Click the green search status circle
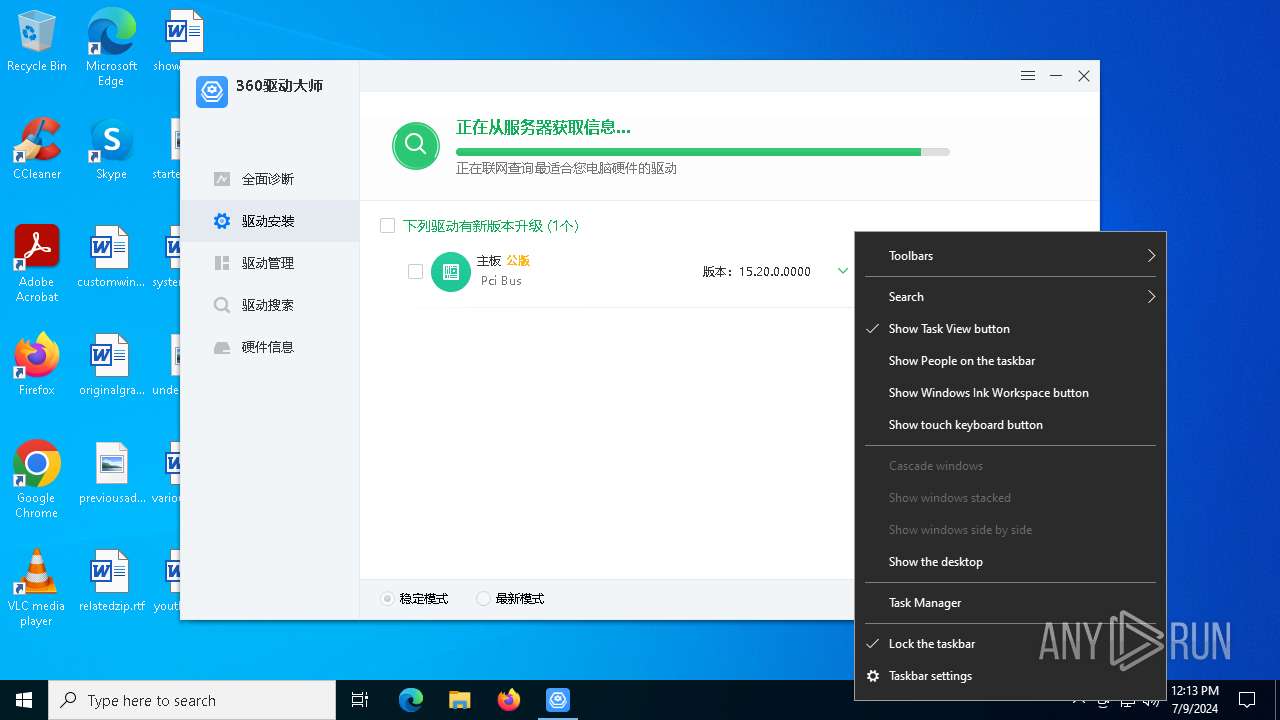 (x=416, y=146)
